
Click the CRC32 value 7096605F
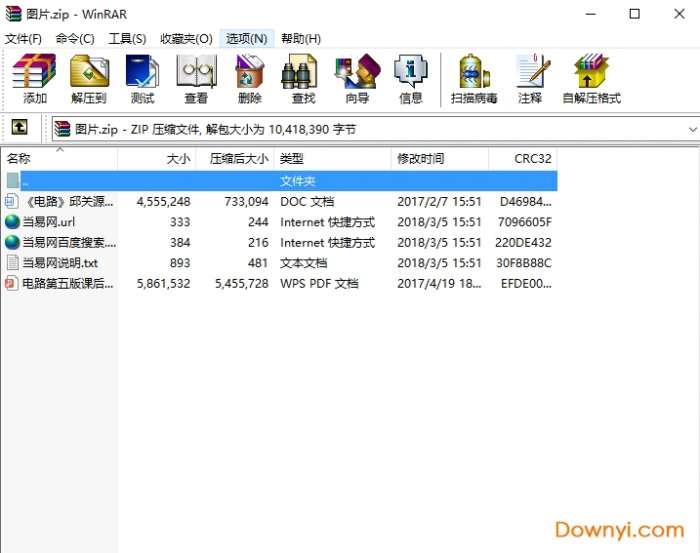(524, 222)
